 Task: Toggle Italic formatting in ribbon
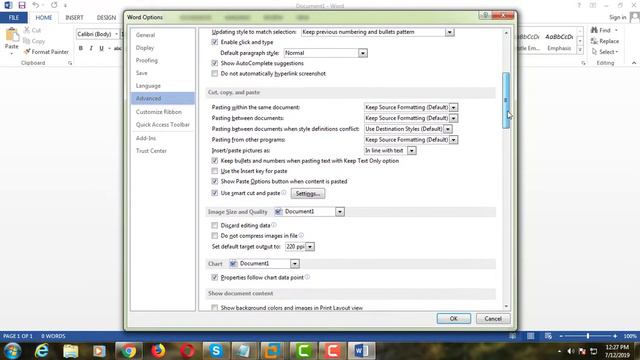pos(91,48)
